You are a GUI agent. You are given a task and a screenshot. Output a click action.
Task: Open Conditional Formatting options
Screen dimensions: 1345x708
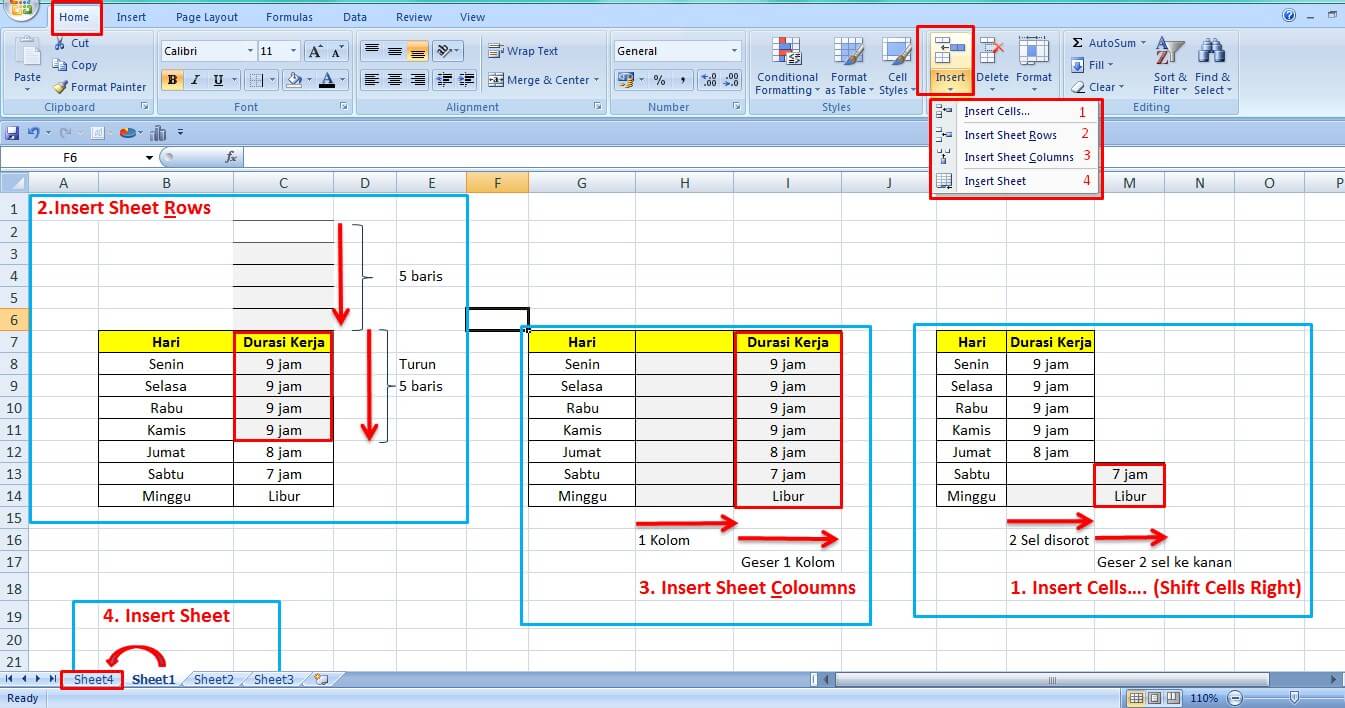coord(786,65)
